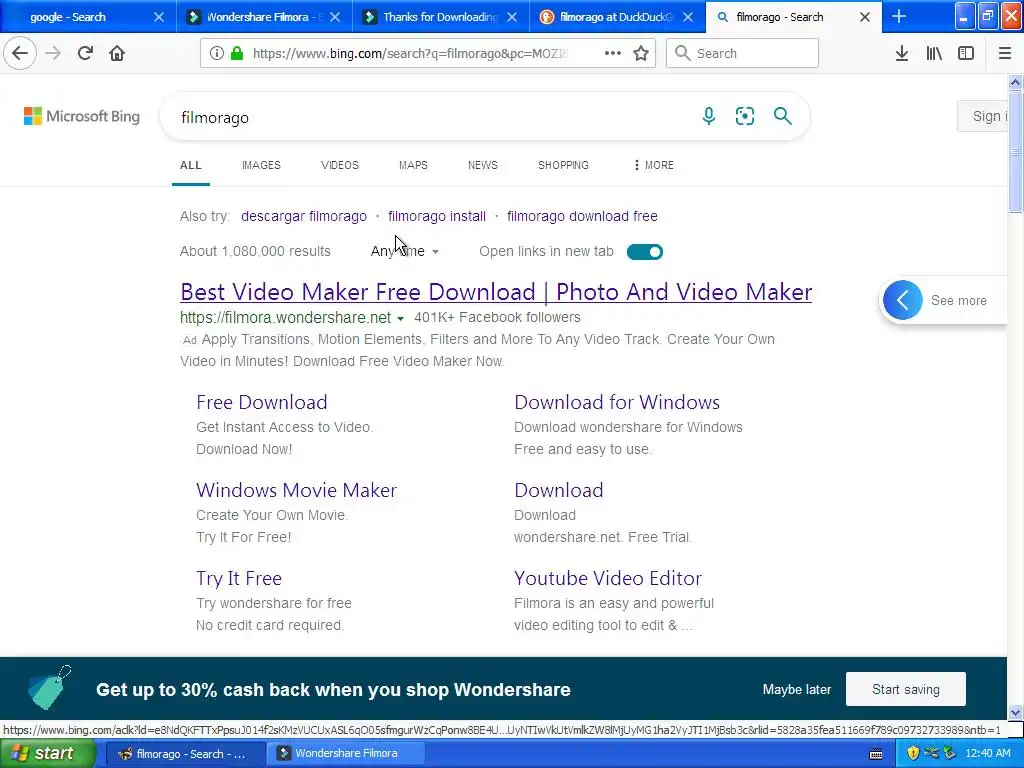
Task: Click the vertical scrollbar down arrow
Action: (x=1015, y=712)
